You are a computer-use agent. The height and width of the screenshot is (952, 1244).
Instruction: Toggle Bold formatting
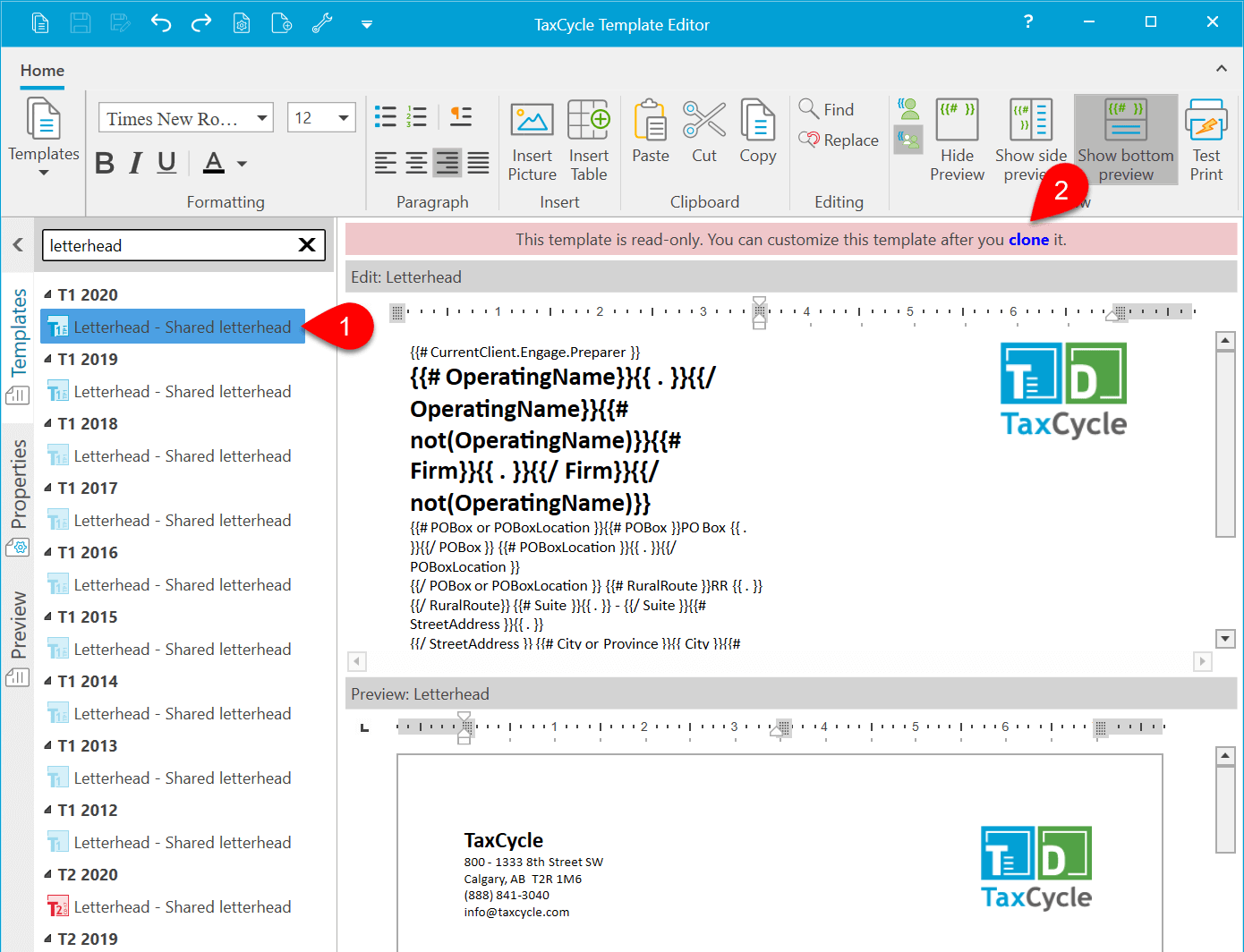point(105,163)
